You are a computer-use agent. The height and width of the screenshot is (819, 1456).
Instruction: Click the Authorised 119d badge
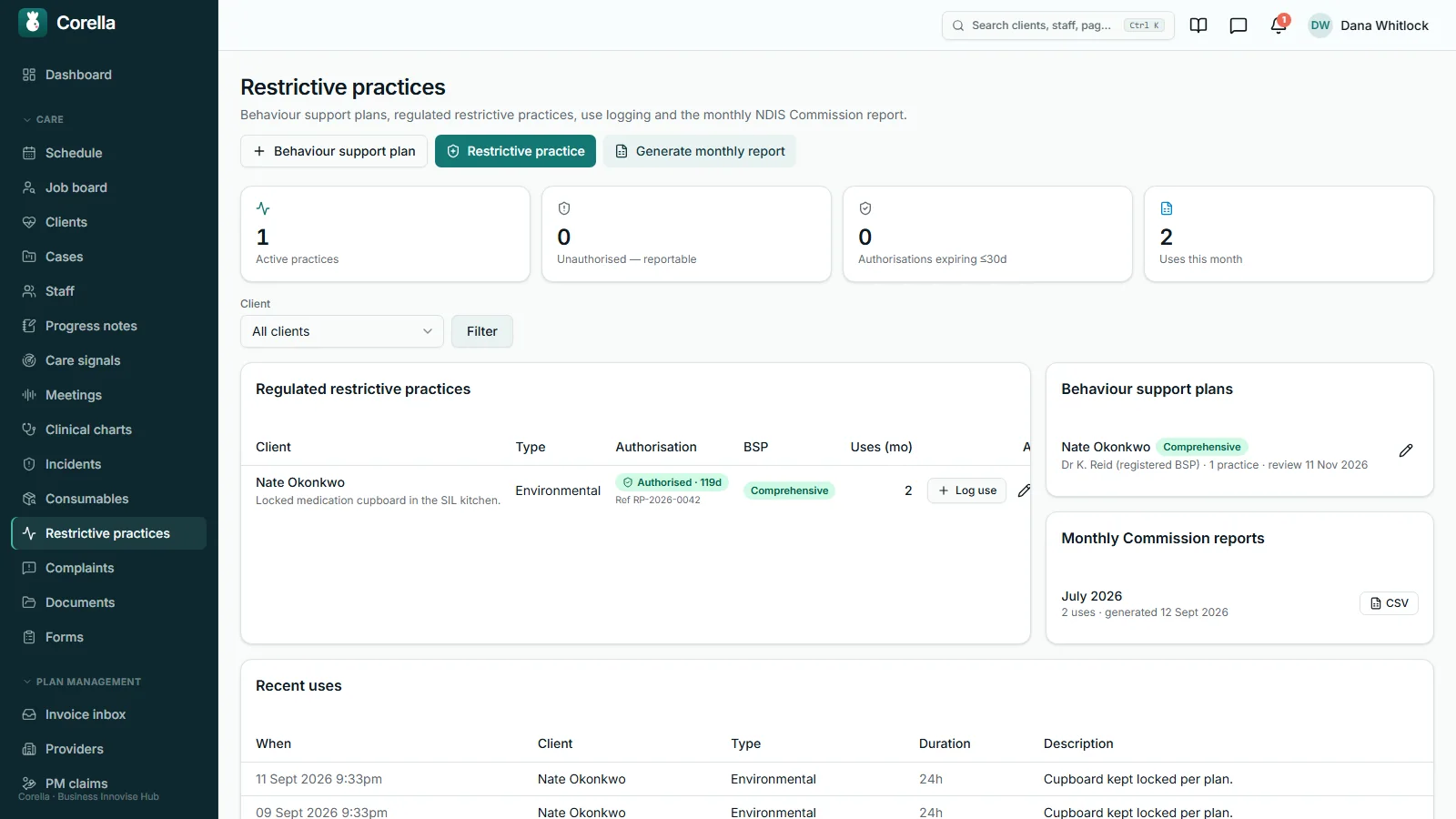coord(672,482)
